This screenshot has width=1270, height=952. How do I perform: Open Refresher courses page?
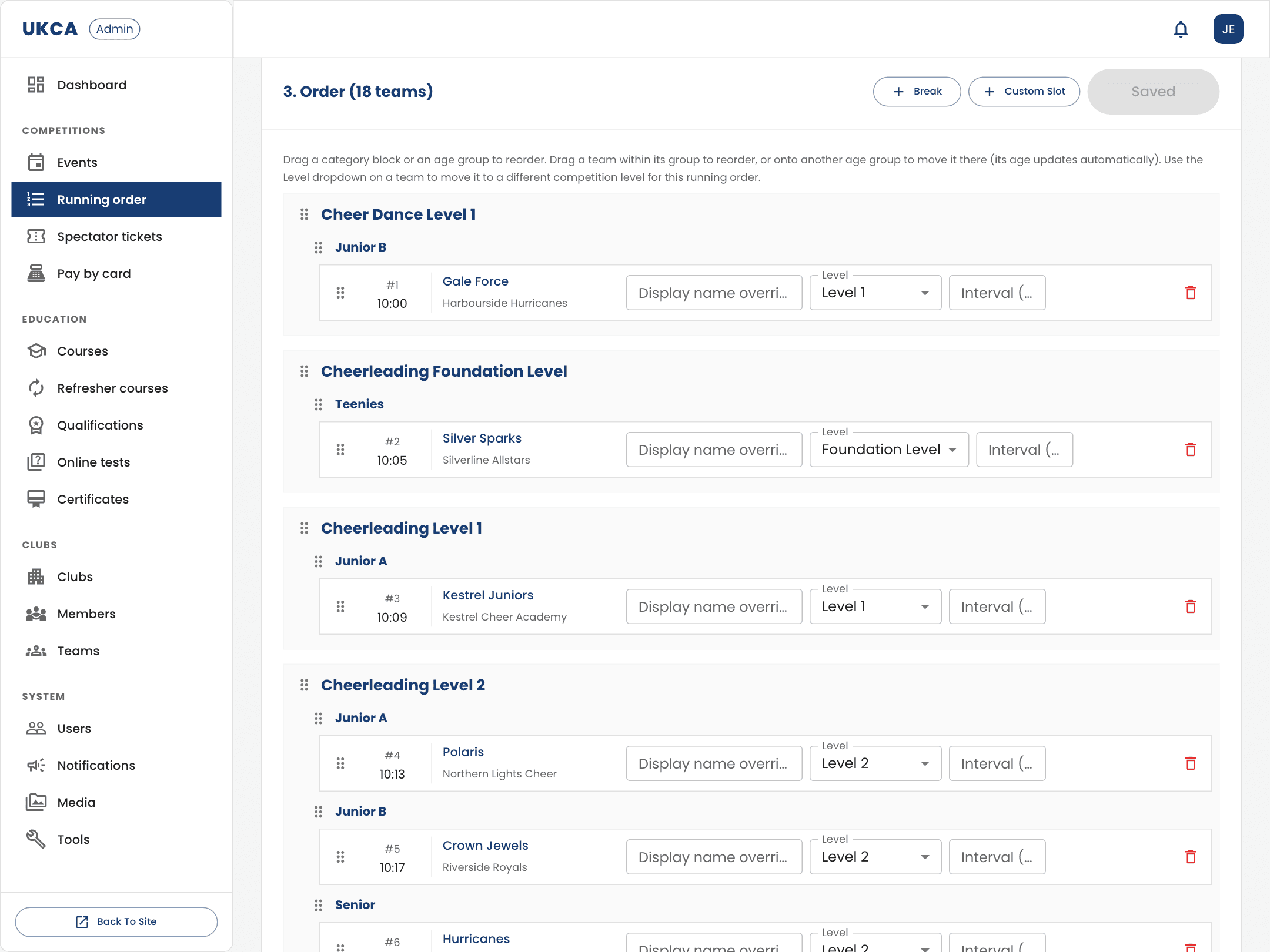[116, 388]
